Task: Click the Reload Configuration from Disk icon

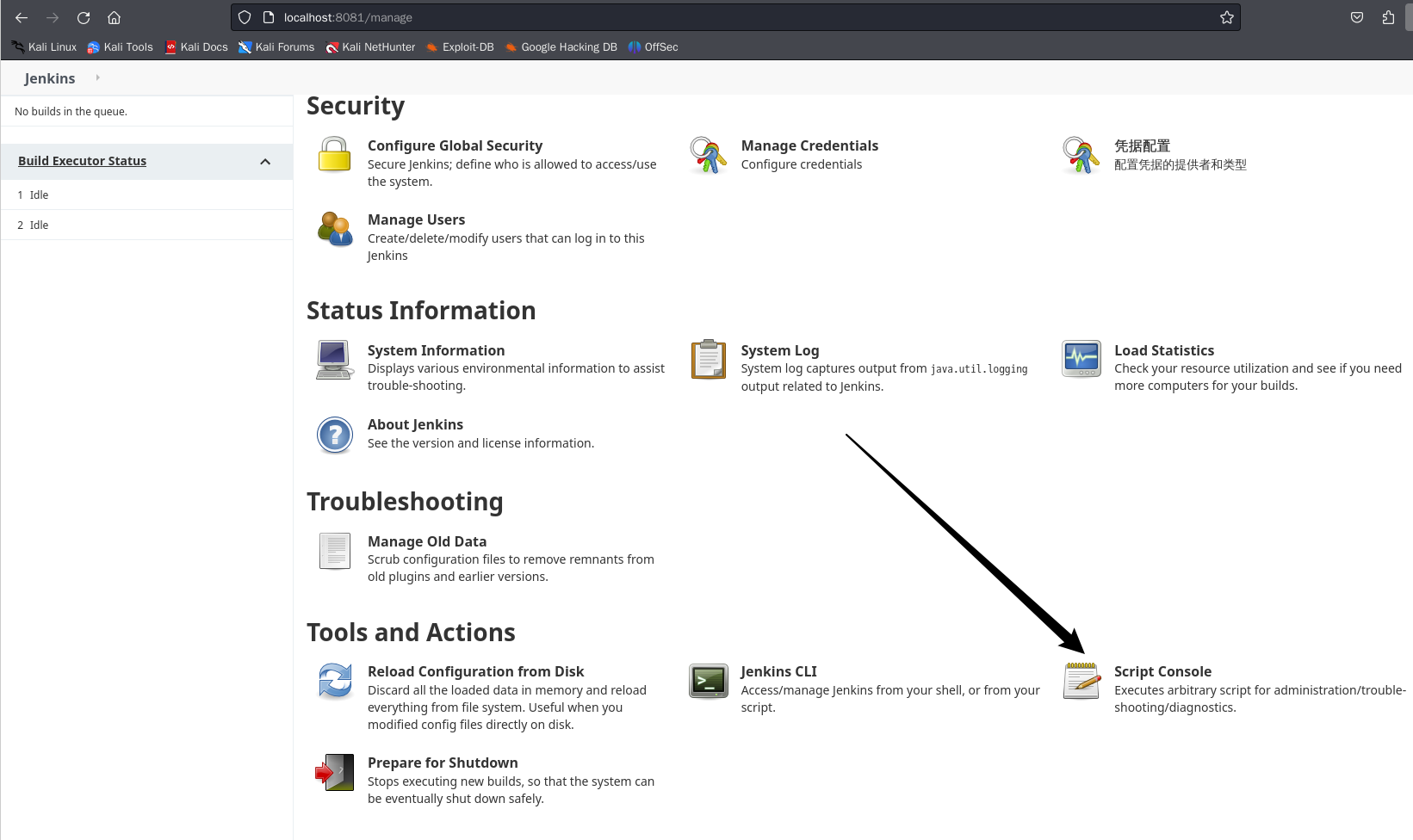Action: tap(335, 681)
